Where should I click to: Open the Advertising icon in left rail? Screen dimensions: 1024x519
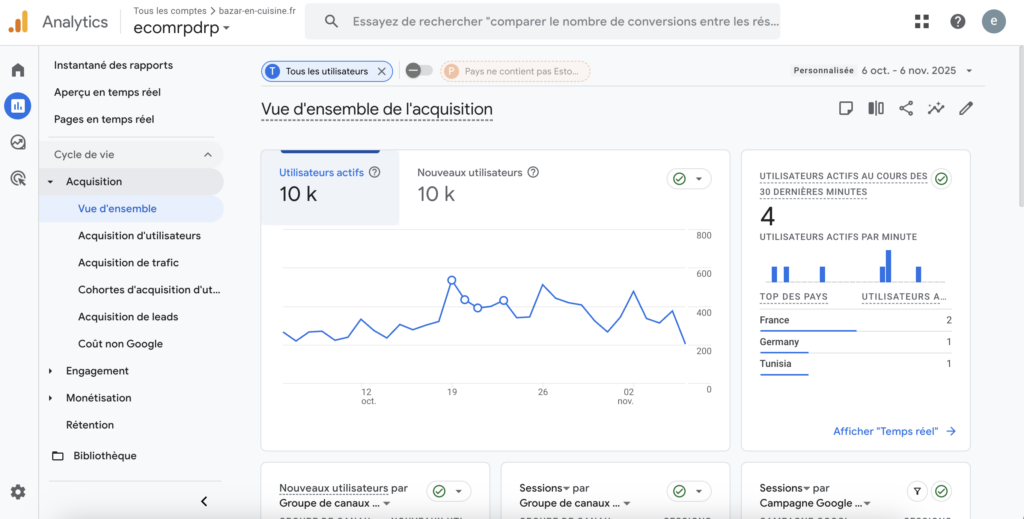[x=18, y=179]
